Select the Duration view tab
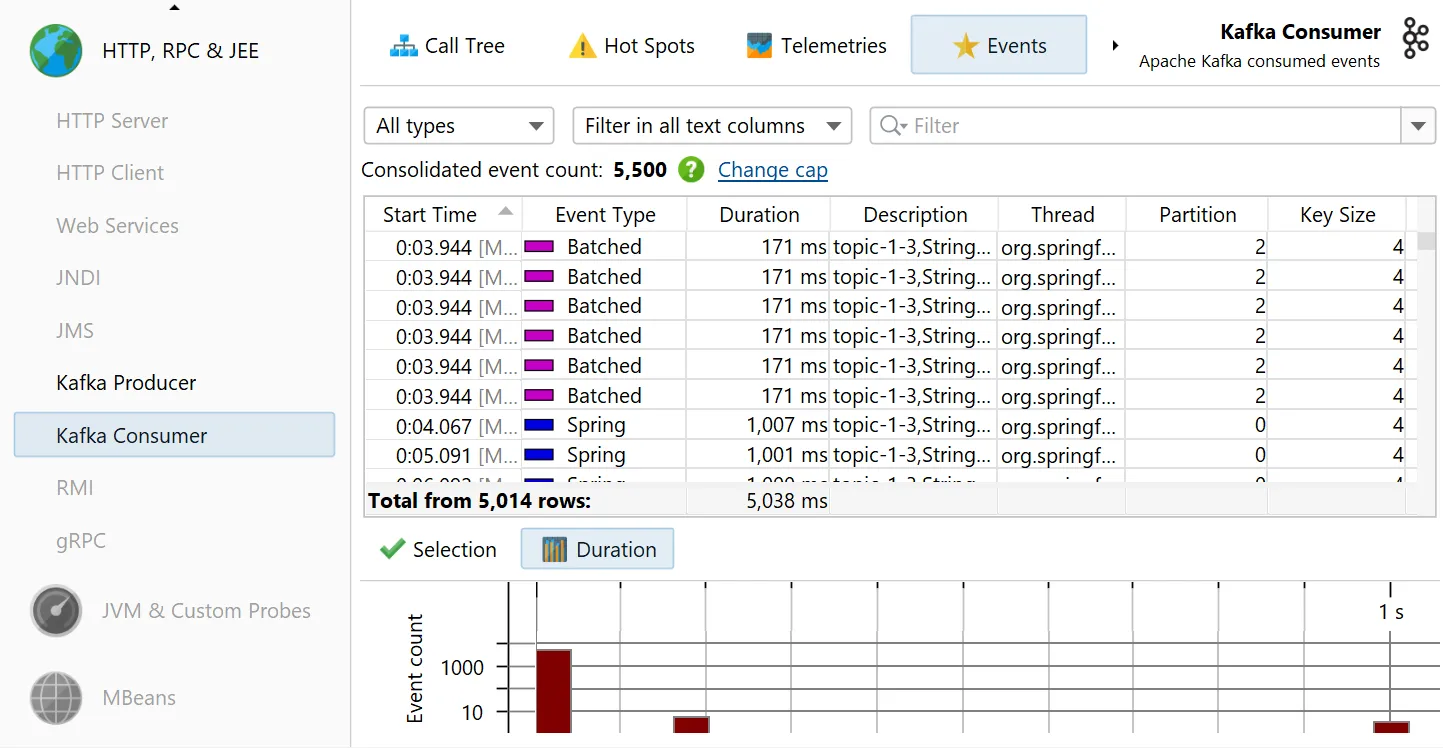This screenshot has width=1443, height=748. tap(597, 549)
